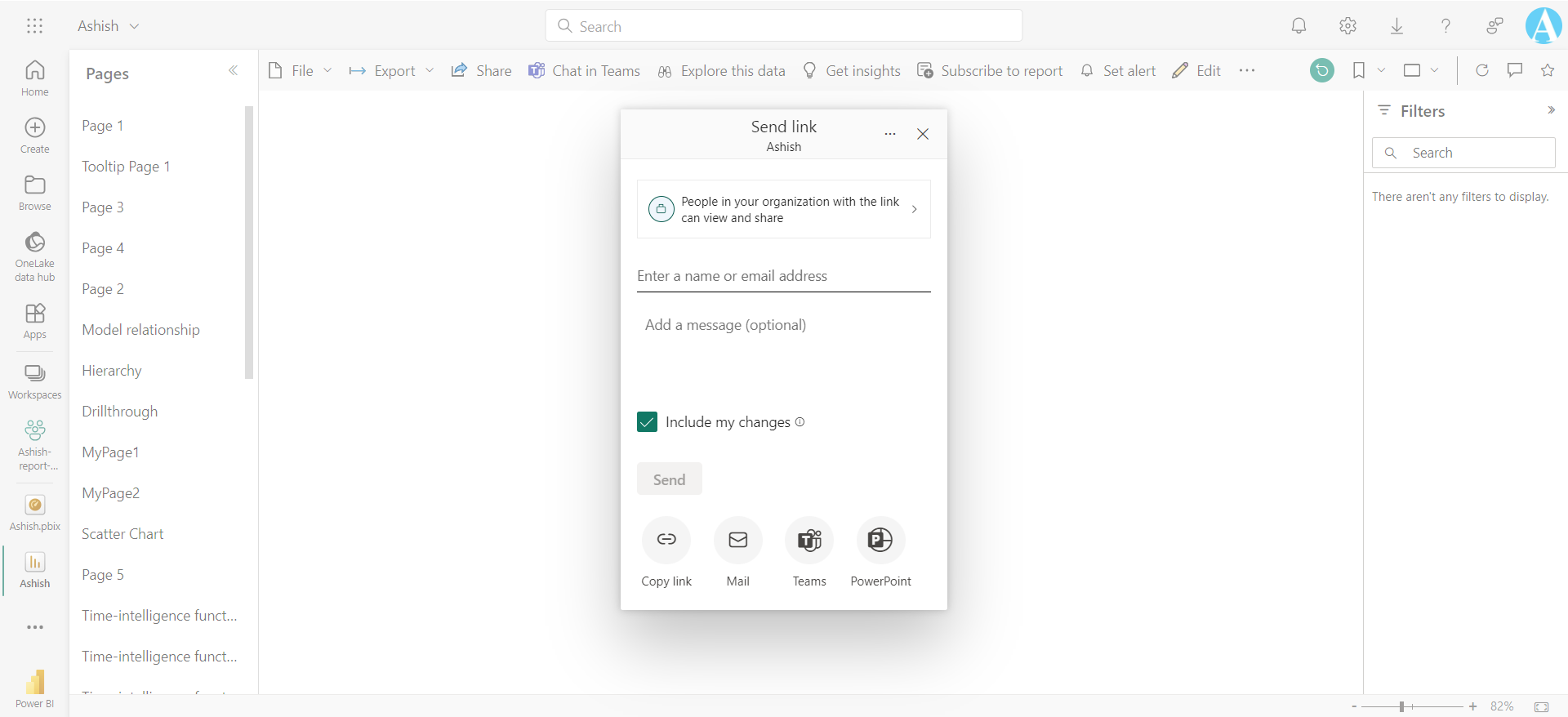Open the comments pane icon
The image size is (1568, 717).
(1515, 71)
